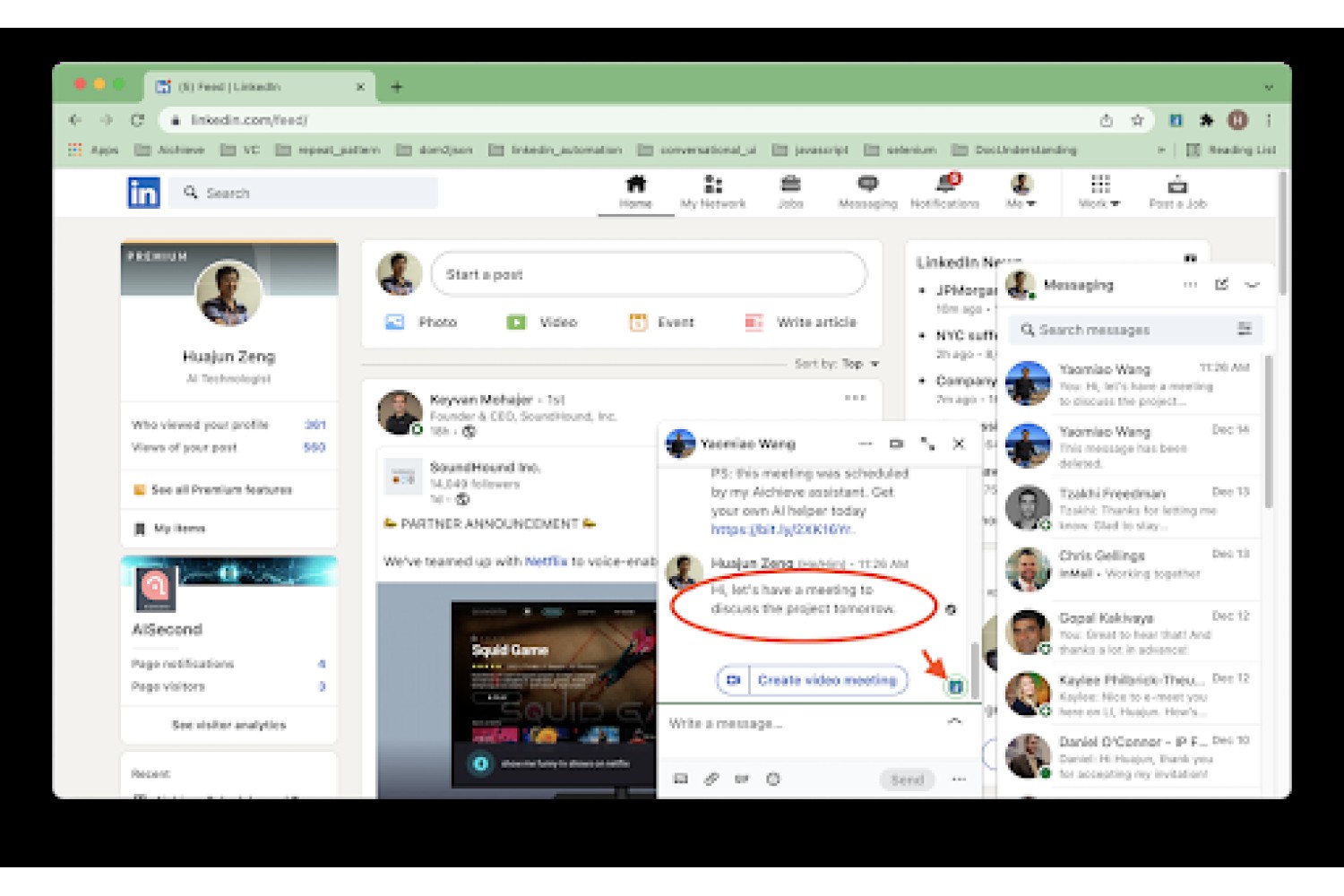
Task: Open Post a Job
Action: [1177, 193]
